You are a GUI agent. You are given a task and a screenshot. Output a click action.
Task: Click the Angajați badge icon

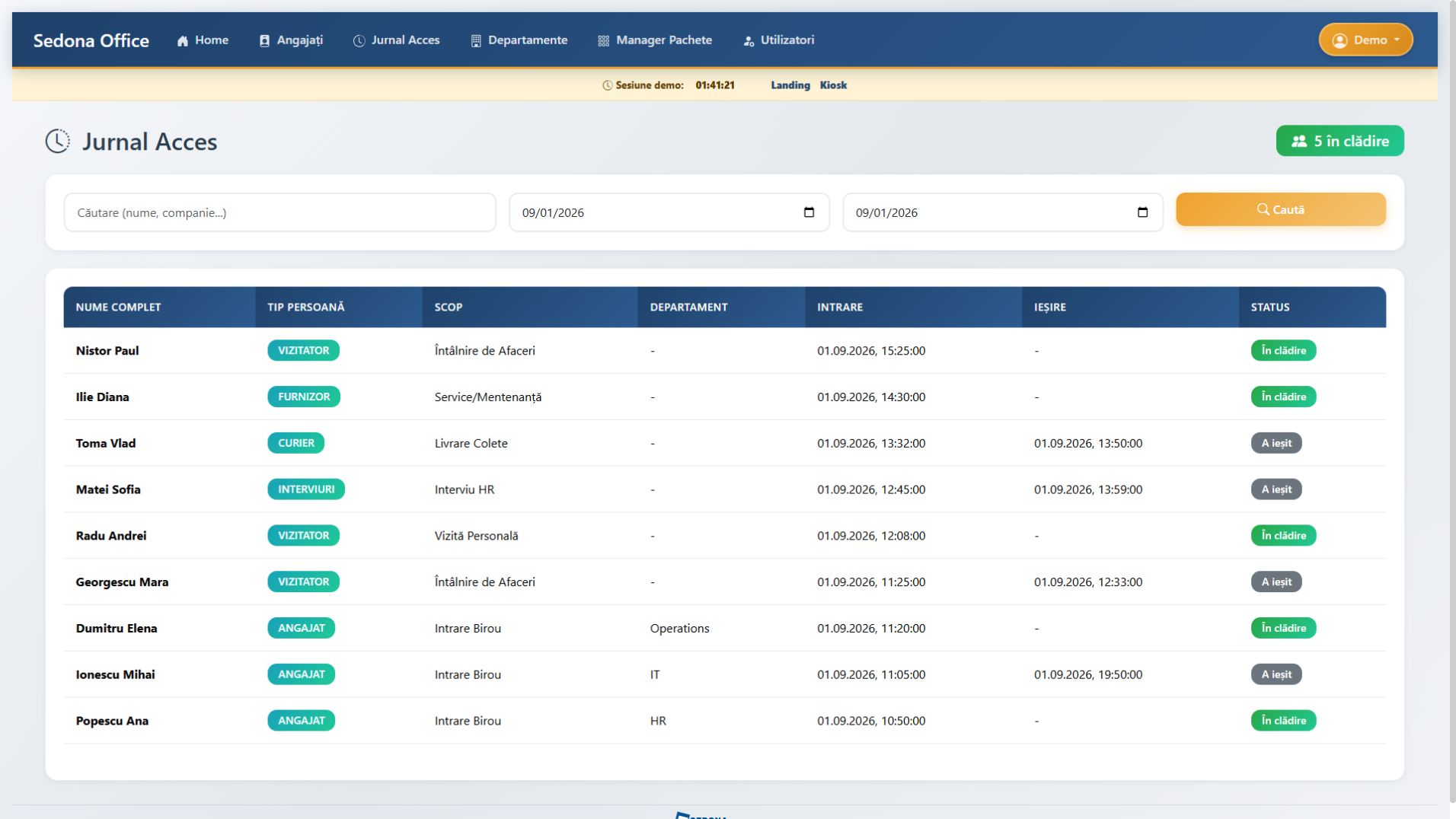click(x=264, y=41)
